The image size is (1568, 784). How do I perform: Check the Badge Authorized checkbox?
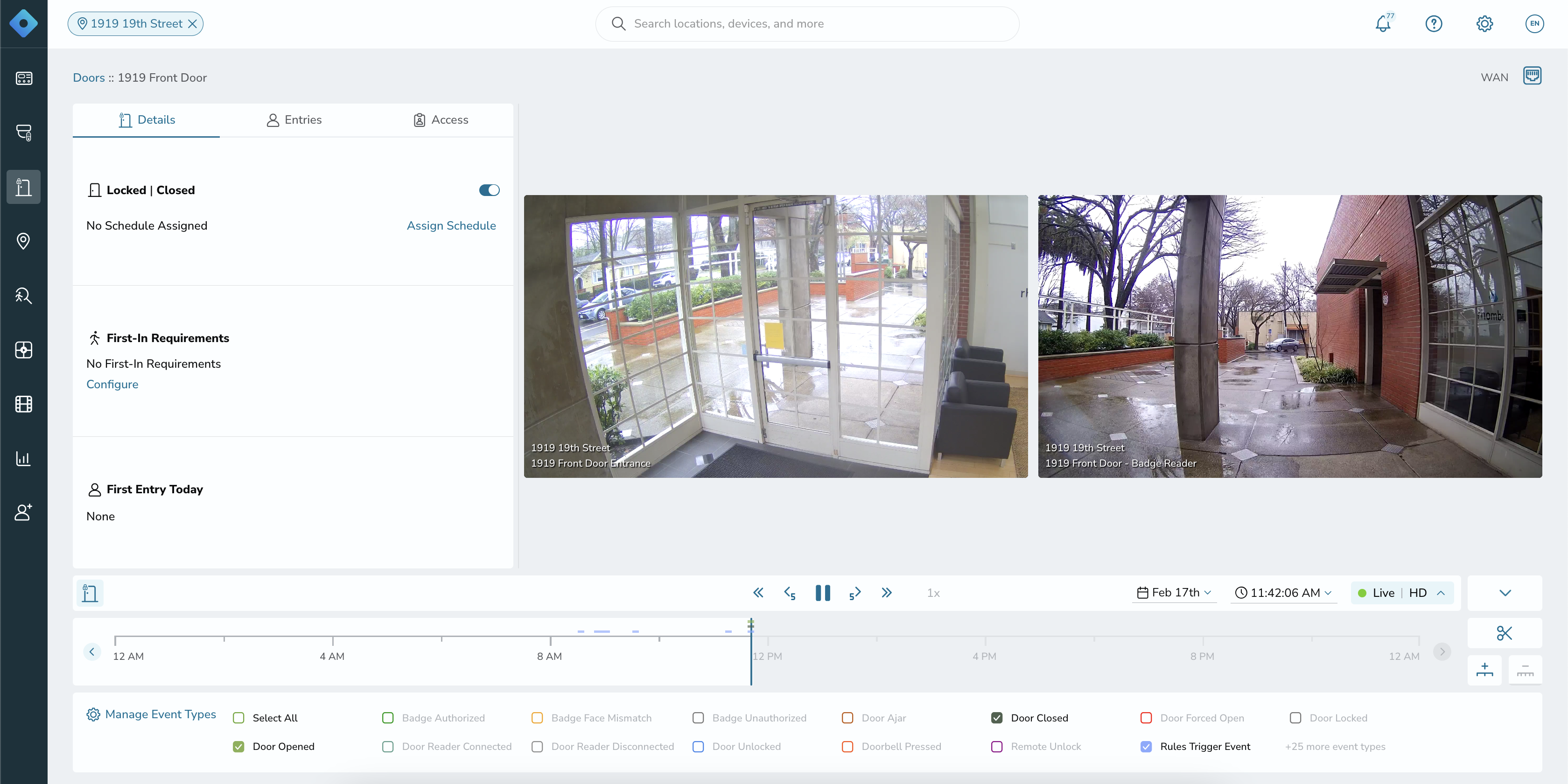pos(388,718)
